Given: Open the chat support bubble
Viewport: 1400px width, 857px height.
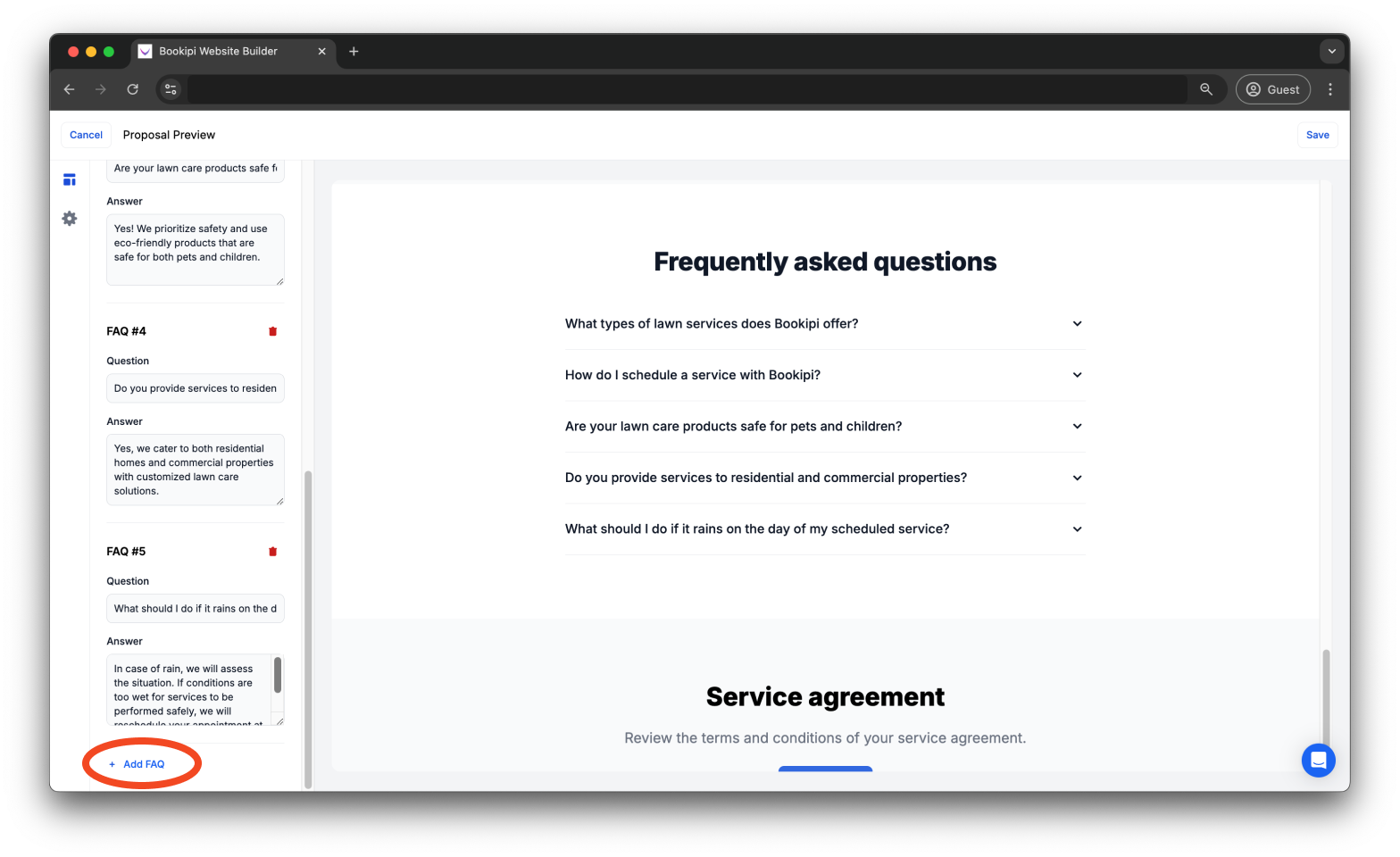Looking at the screenshot, I should pos(1318,760).
